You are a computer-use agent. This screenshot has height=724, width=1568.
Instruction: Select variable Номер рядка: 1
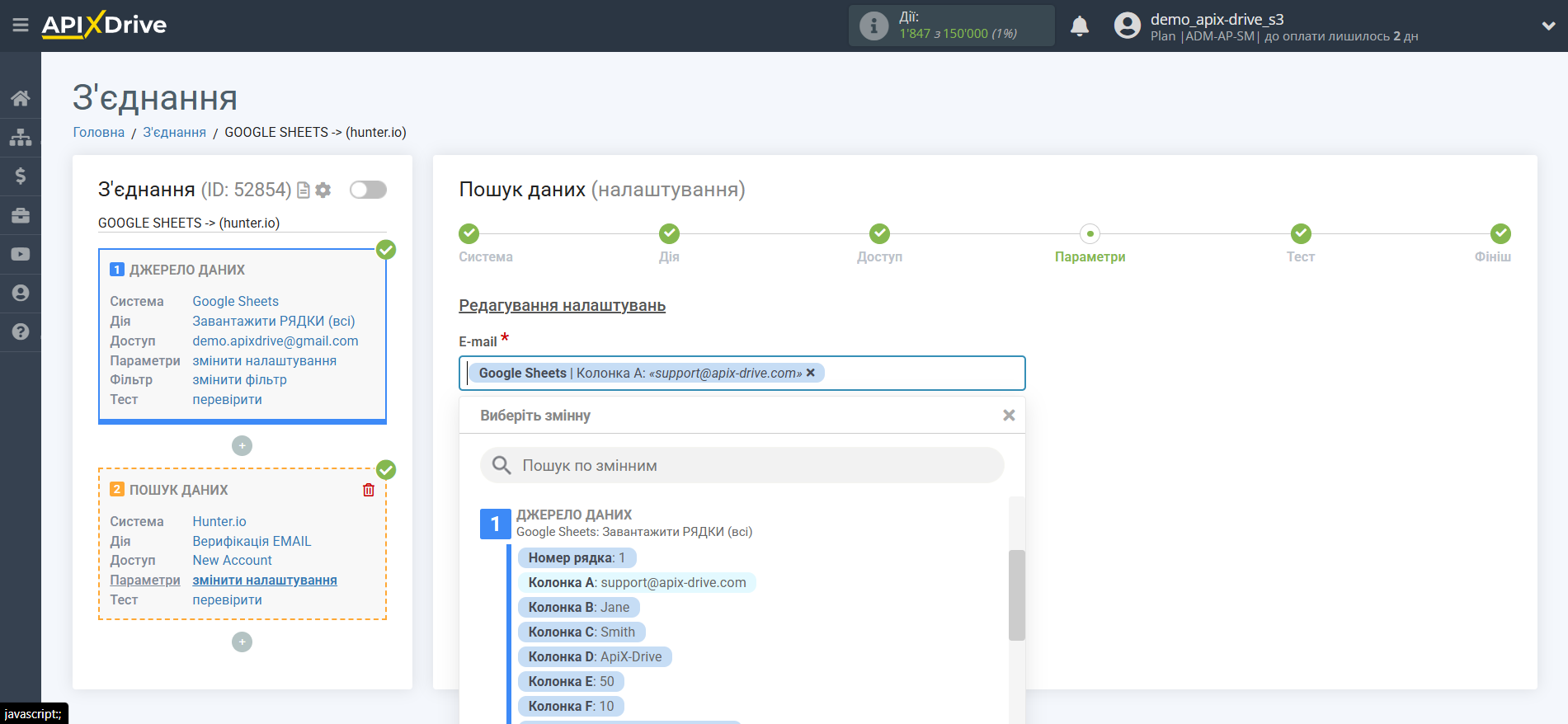(x=577, y=558)
